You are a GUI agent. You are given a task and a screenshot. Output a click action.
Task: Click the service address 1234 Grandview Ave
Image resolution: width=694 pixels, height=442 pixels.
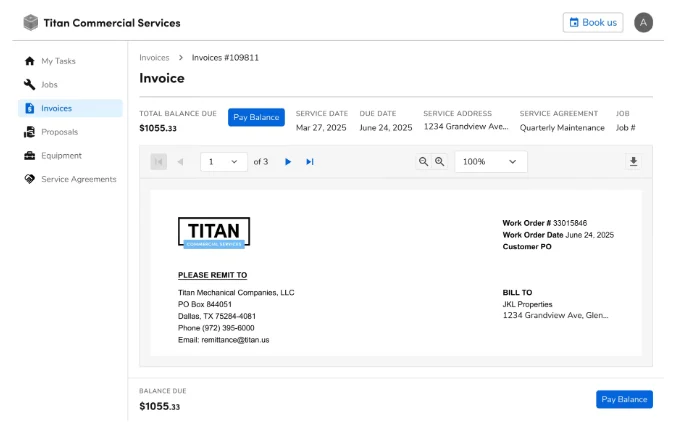(466, 127)
